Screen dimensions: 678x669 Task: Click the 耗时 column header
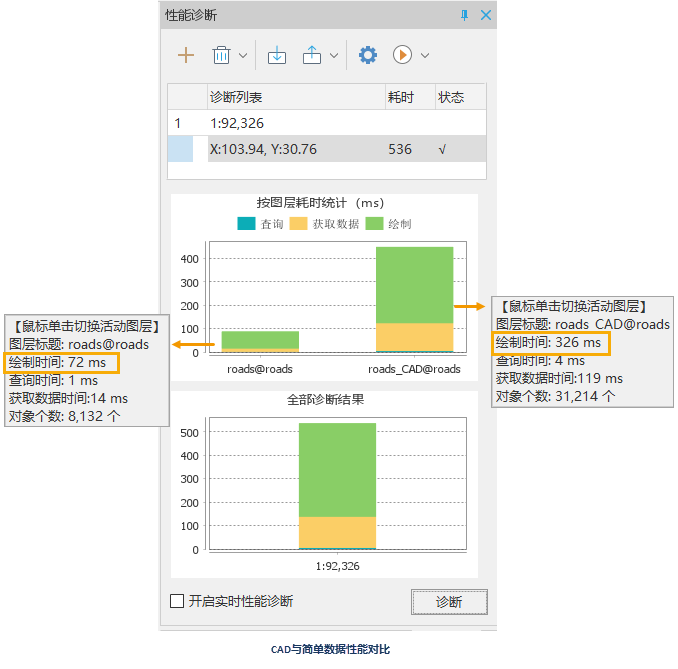tap(400, 97)
